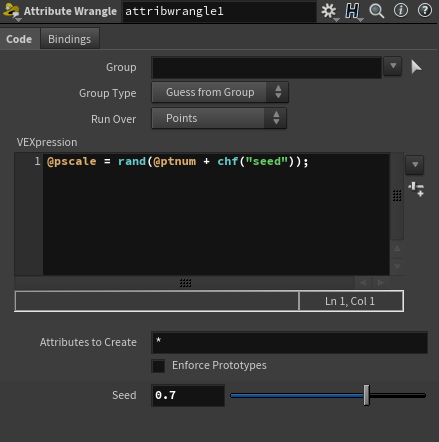Click the Seed slider handle

[366, 395]
